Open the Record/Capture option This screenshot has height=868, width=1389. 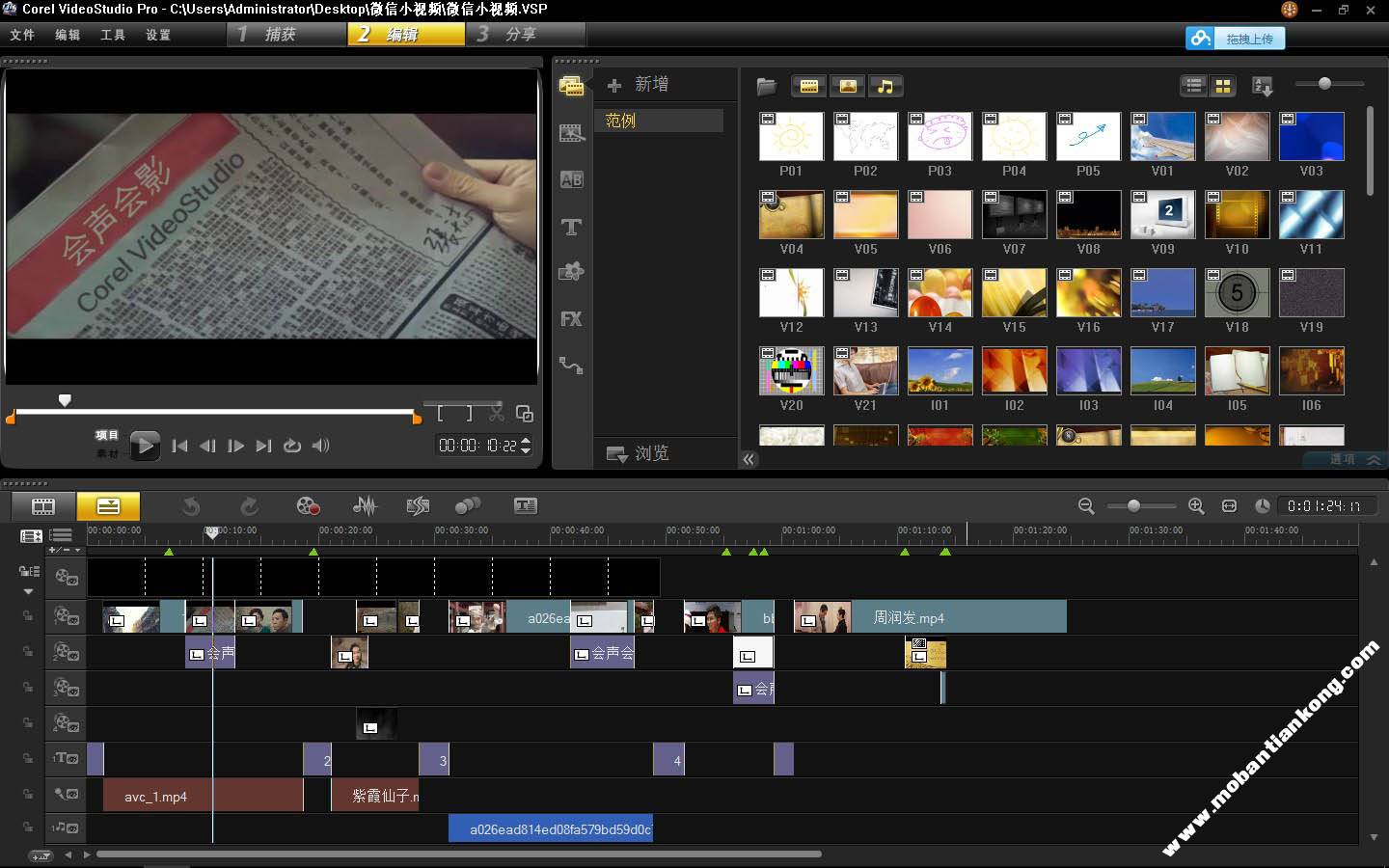tap(308, 505)
